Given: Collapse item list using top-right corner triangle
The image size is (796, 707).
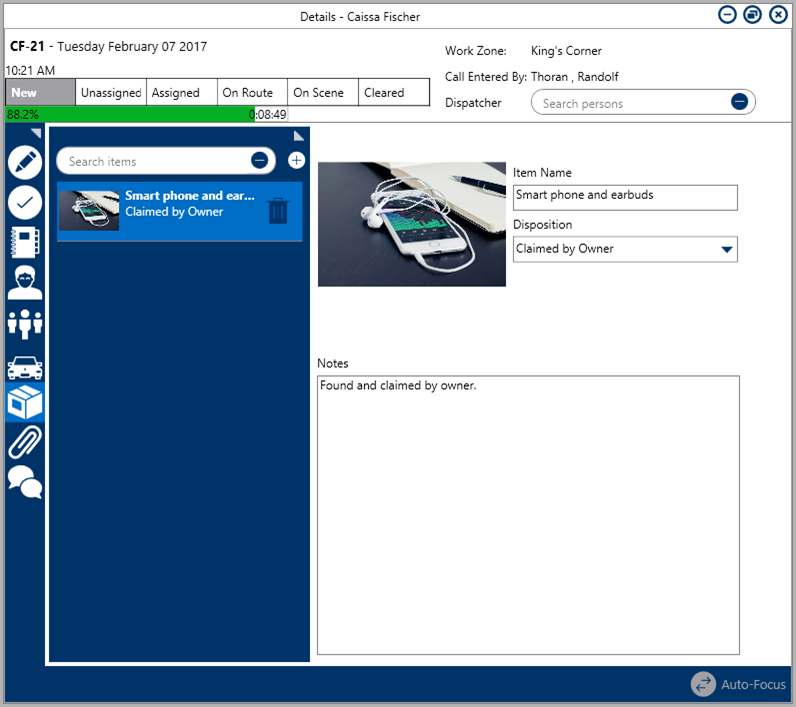Looking at the screenshot, I should point(299,135).
